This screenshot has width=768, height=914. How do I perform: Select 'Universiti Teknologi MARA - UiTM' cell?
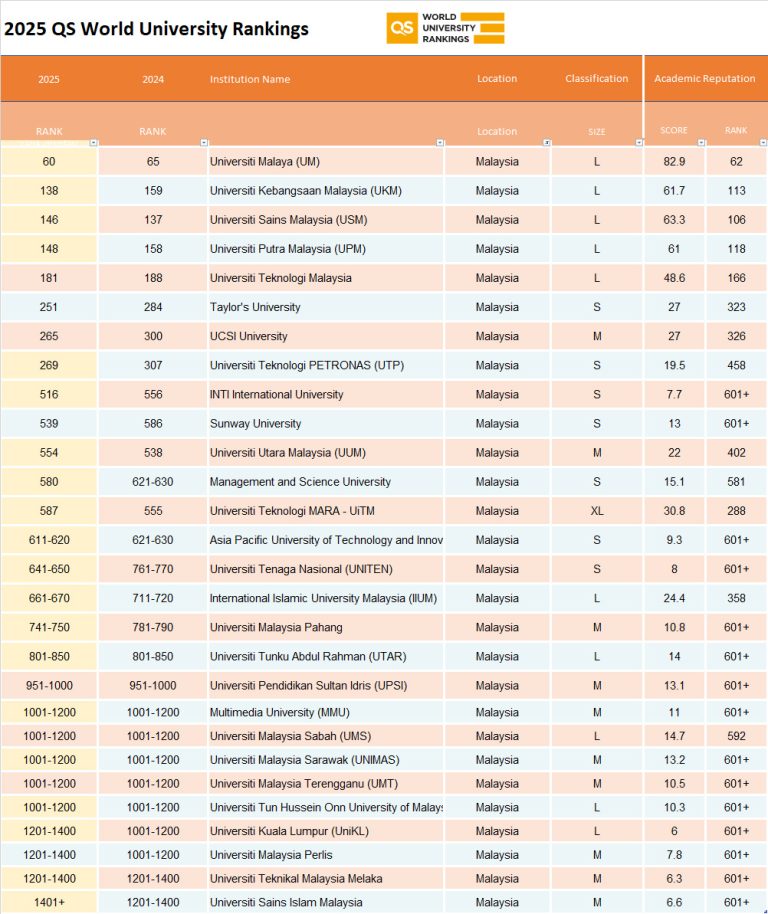coord(326,511)
